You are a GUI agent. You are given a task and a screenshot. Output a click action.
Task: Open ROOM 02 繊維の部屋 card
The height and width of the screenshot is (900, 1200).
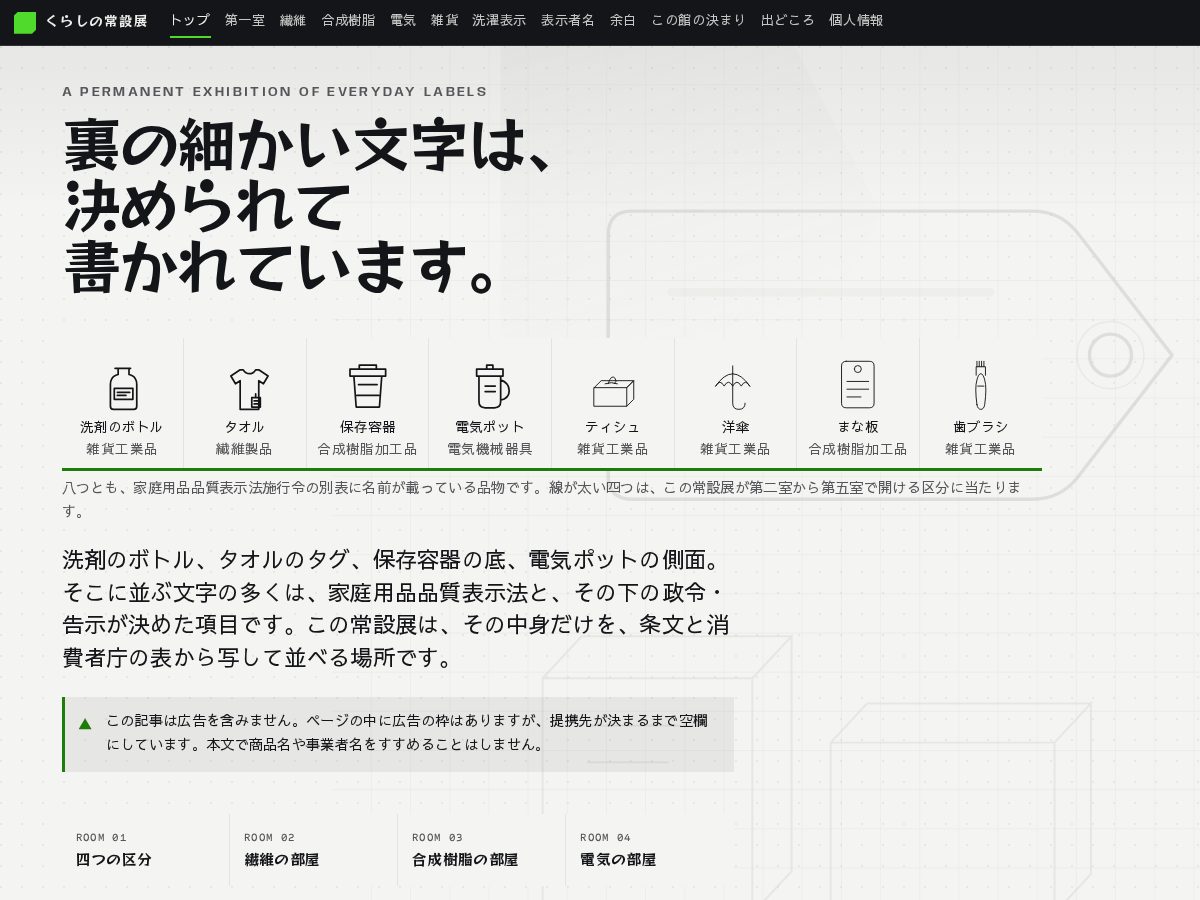314,850
